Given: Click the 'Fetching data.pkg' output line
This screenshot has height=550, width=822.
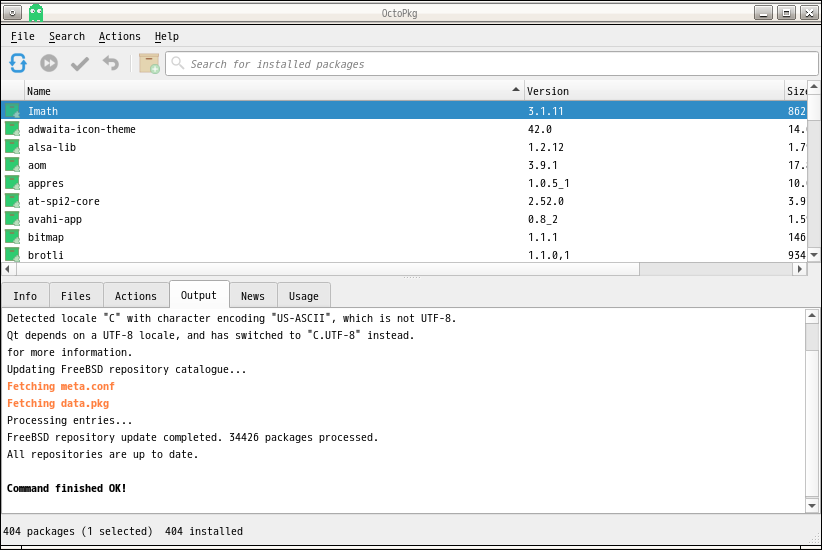Looking at the screenshot, I should (58, 403).
